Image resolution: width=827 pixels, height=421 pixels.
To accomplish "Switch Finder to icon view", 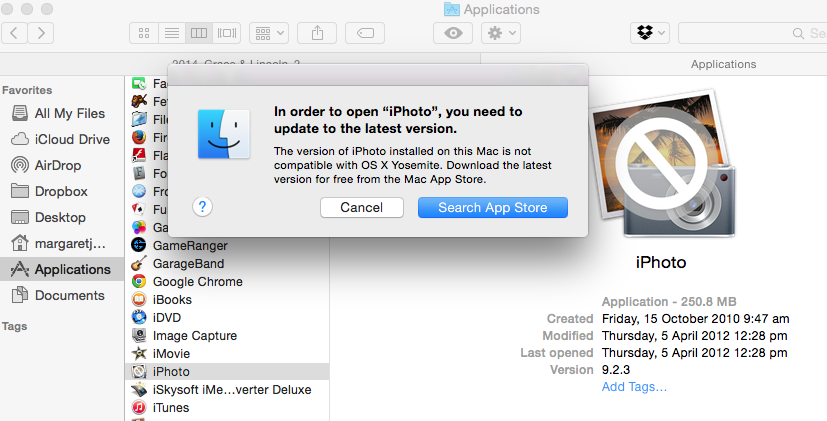I will coord(143,33).
